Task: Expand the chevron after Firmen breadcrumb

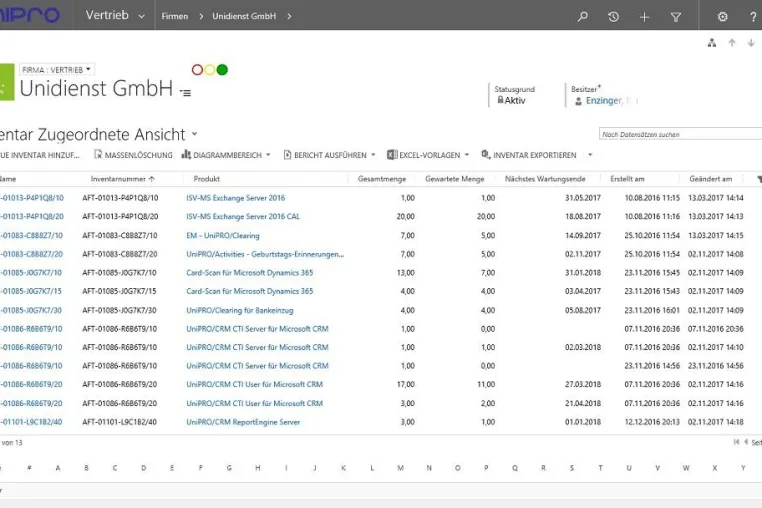Action: 201,17
